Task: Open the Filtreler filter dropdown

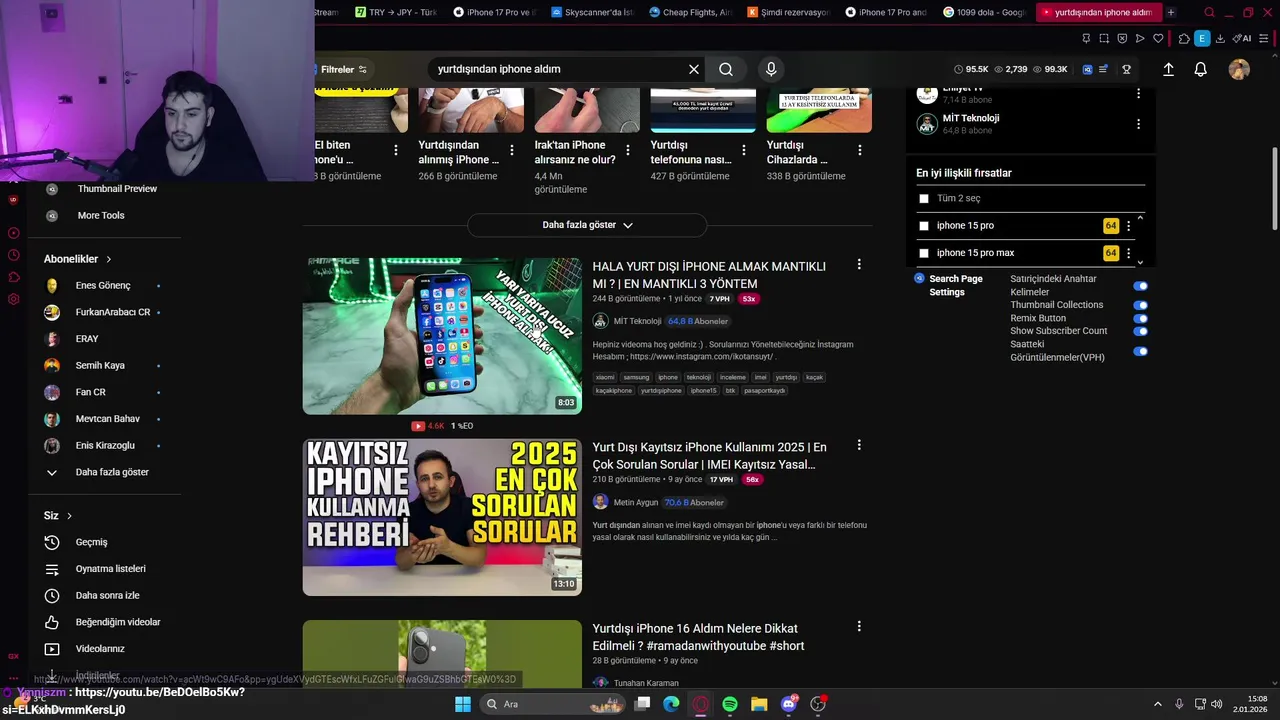Action: [342, 70]
